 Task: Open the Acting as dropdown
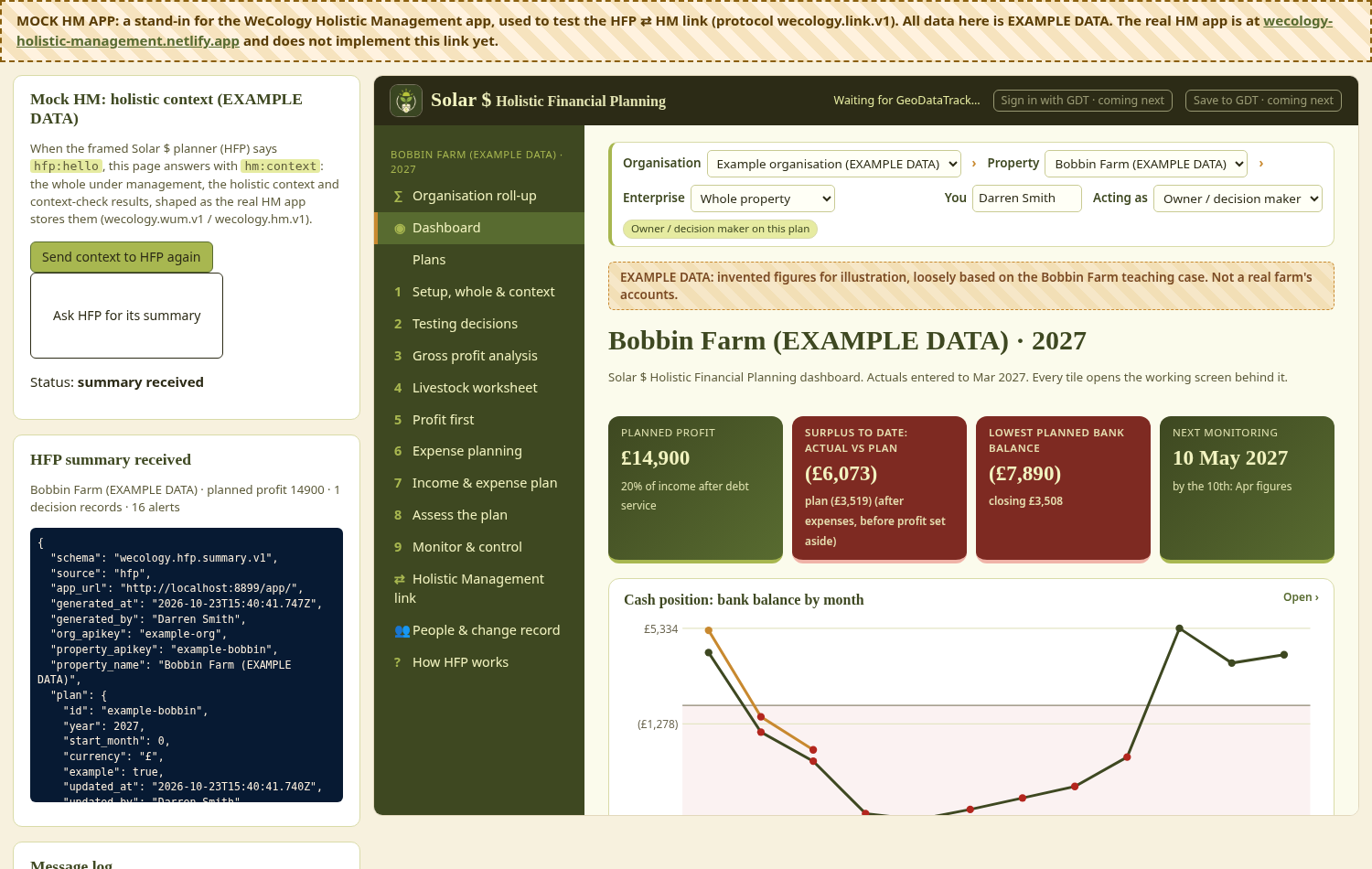(1238, 198)
